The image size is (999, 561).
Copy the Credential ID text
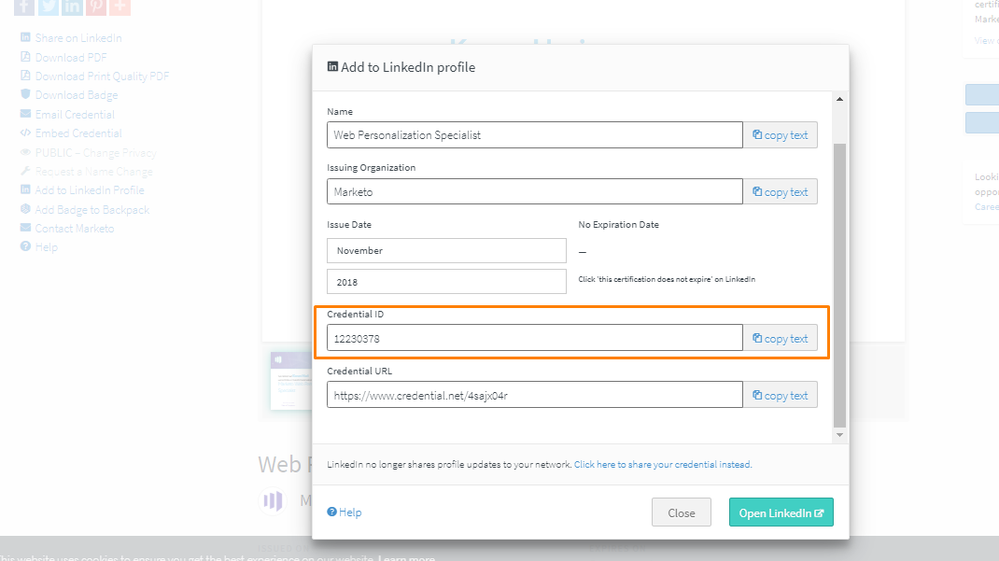780,338
